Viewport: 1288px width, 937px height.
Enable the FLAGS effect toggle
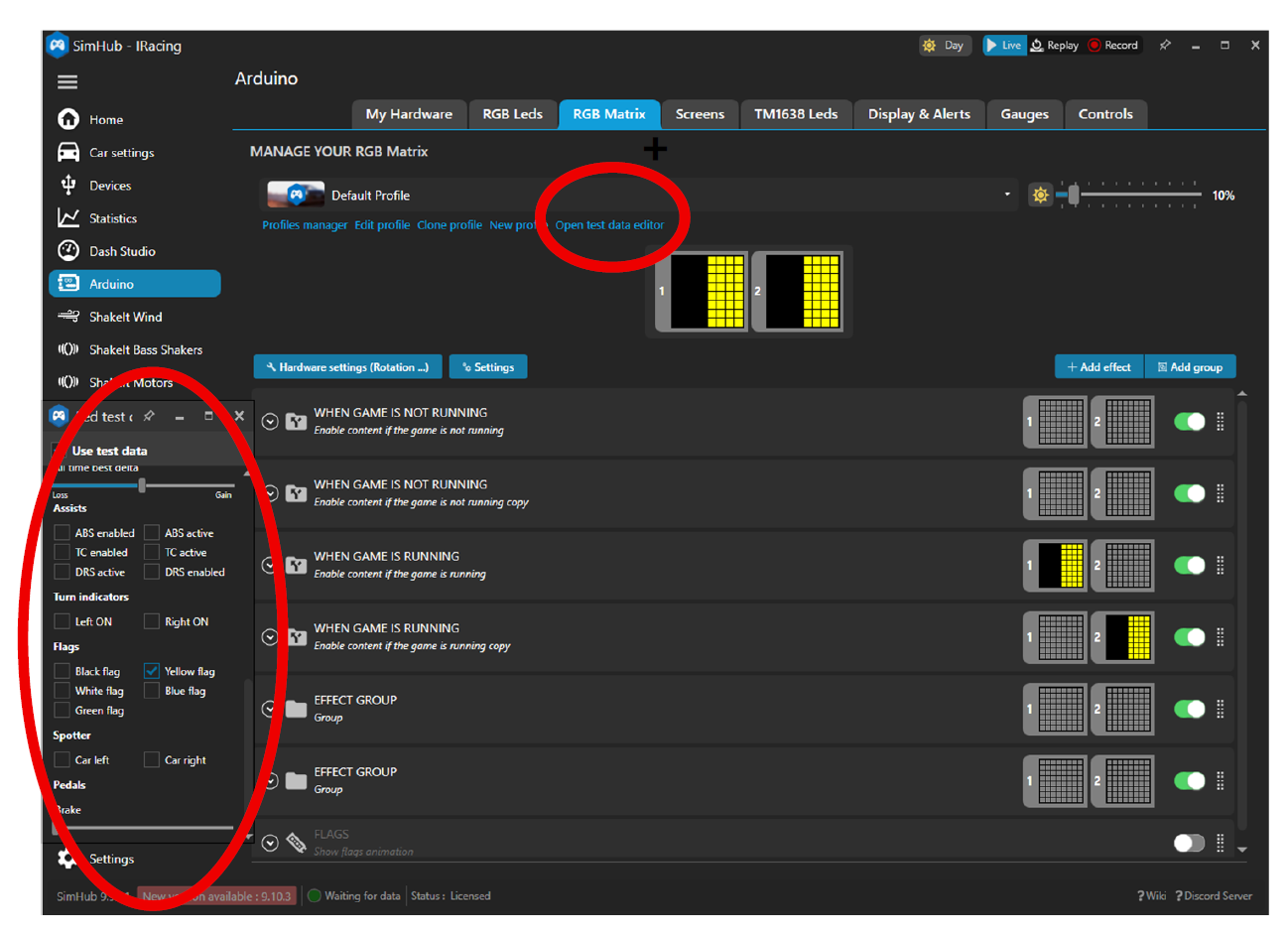pyautogui.click(x=1189, y=843)
